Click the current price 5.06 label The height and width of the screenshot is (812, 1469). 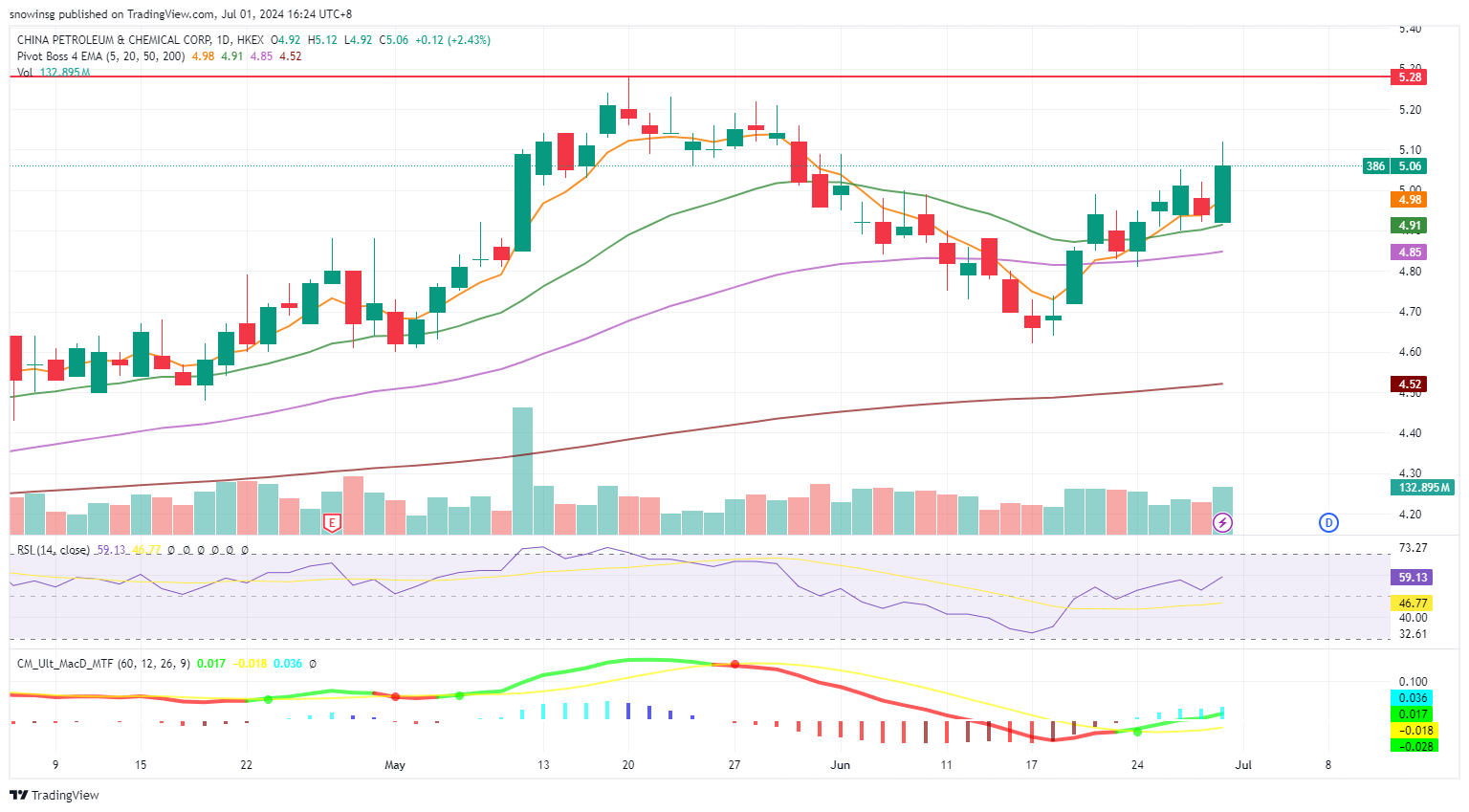(1410, 165)
